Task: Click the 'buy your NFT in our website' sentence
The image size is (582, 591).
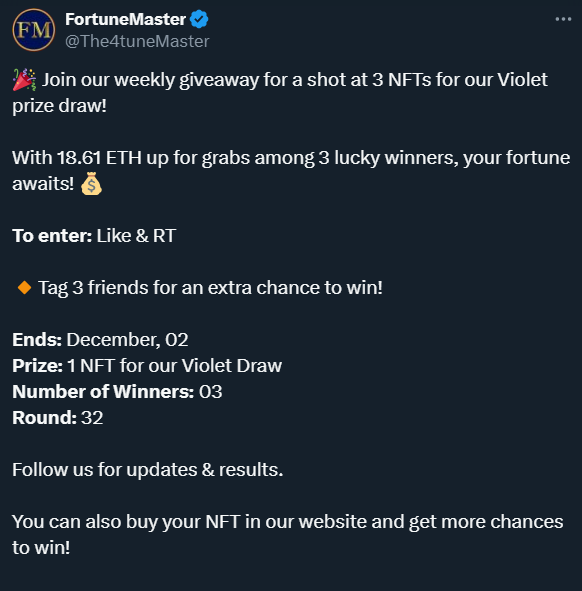Action: pyautogui.click(x=288, y=534)
